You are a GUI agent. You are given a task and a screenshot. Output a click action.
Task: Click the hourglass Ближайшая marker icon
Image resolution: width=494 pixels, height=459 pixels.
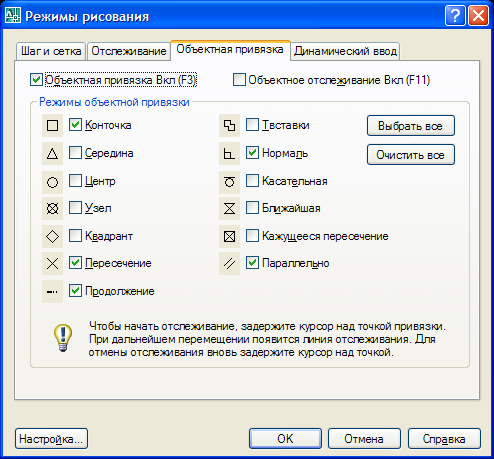pos(229,209)
